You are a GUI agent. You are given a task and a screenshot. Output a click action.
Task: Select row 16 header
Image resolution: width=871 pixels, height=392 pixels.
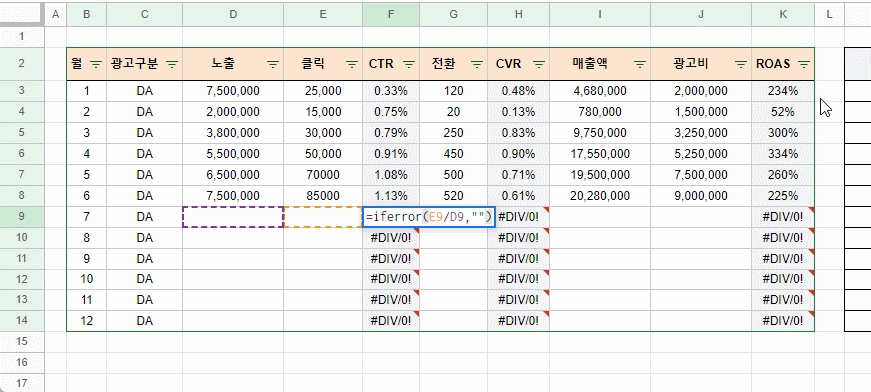point(22,363)
